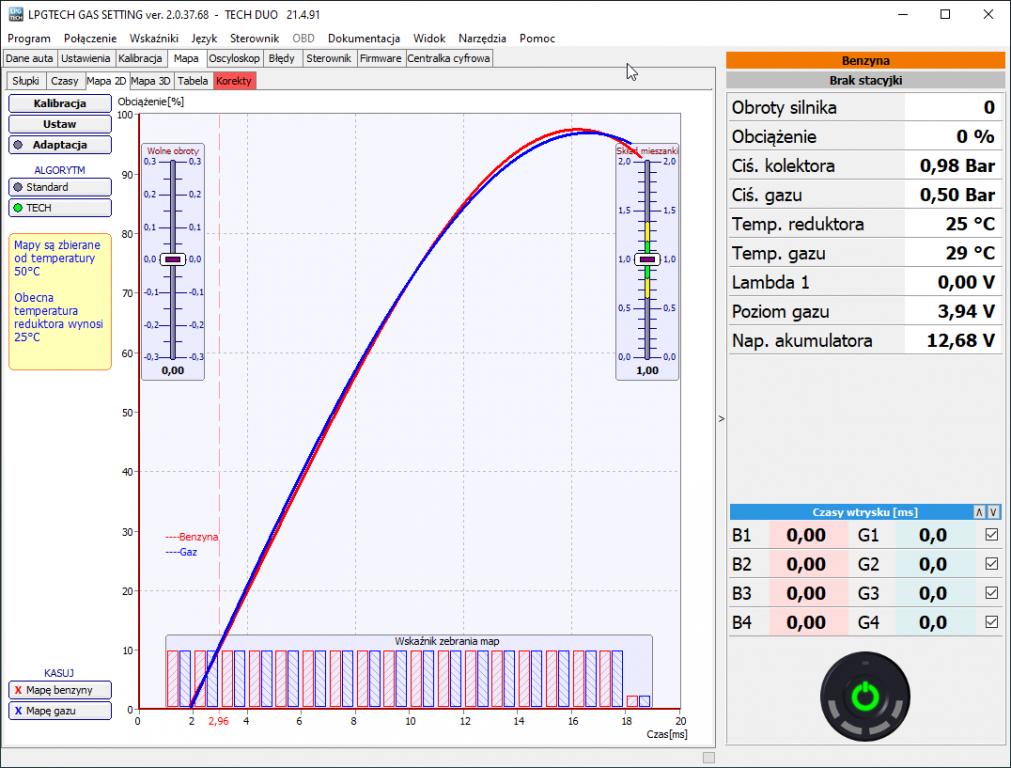Open the Widok menu
1011x768 pixels.
click(x=429, y=38)
